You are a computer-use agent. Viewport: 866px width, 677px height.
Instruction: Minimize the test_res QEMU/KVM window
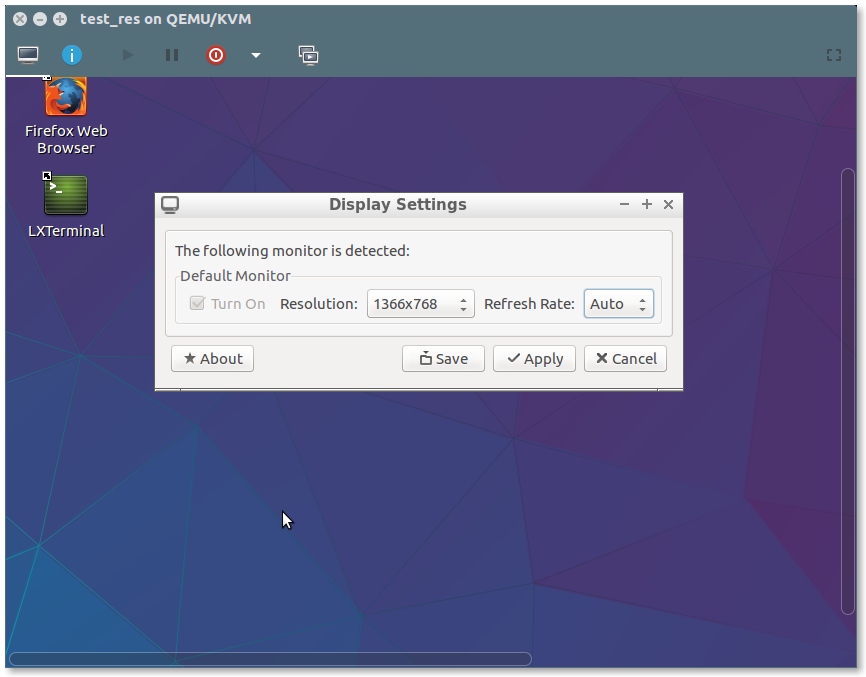[x=40, y=19]
